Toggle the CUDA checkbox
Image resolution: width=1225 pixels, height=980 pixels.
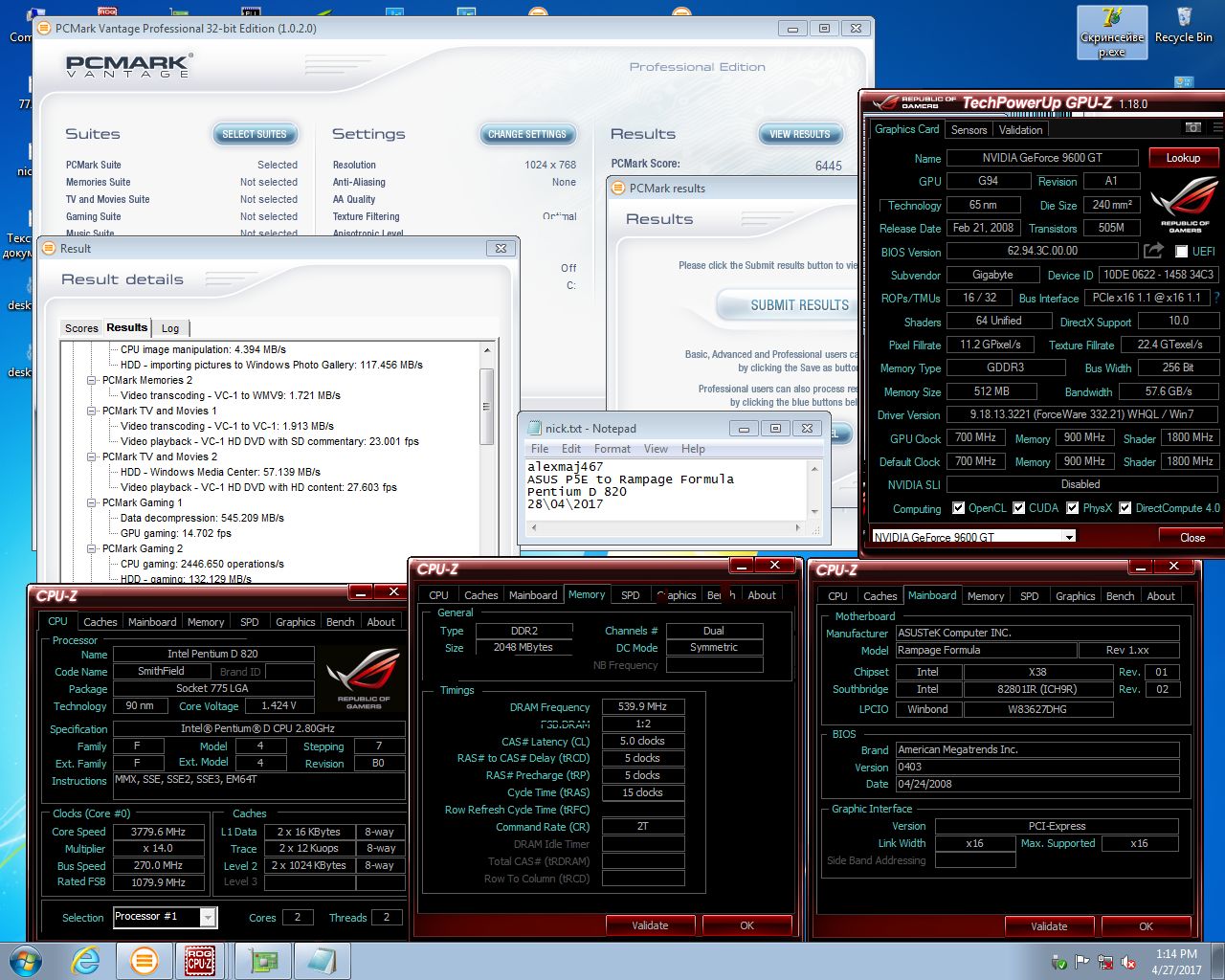point(1019,508)
